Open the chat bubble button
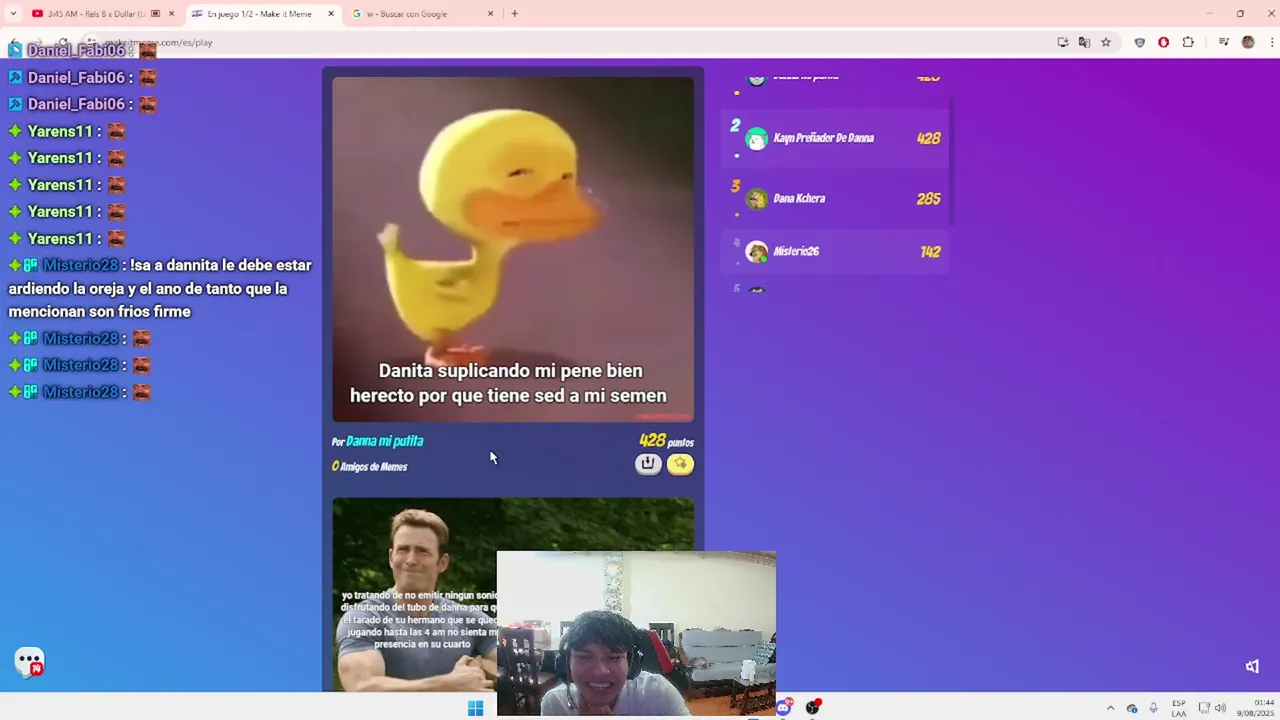The width and height of the screenshot is (1280, 720). tap(29, 661)
